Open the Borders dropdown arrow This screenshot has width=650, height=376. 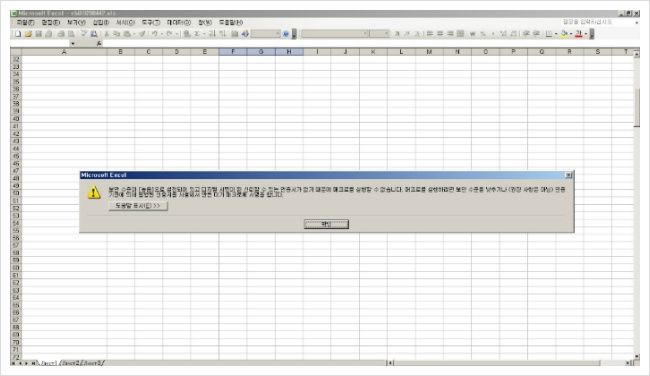click(x=556, y=34)
